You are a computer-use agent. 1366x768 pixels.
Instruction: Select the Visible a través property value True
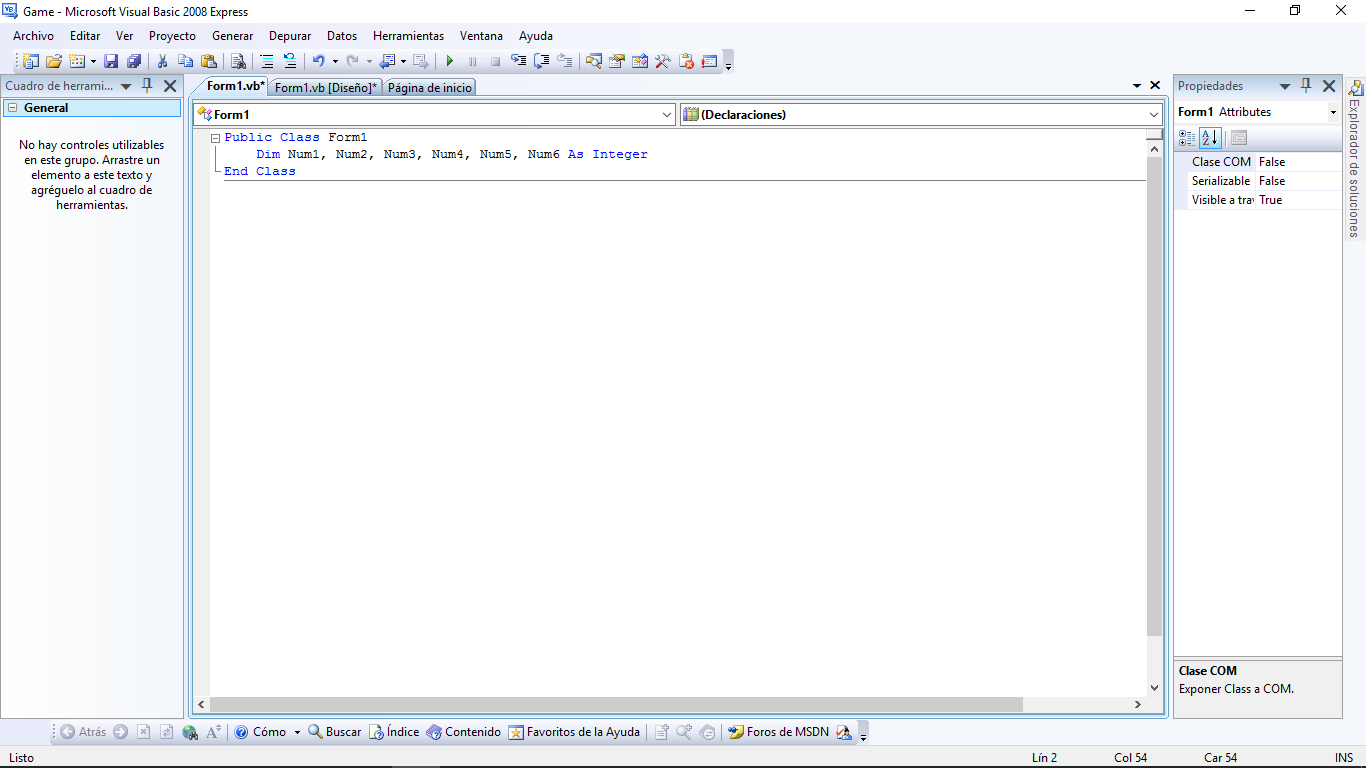click(1299, 200)
